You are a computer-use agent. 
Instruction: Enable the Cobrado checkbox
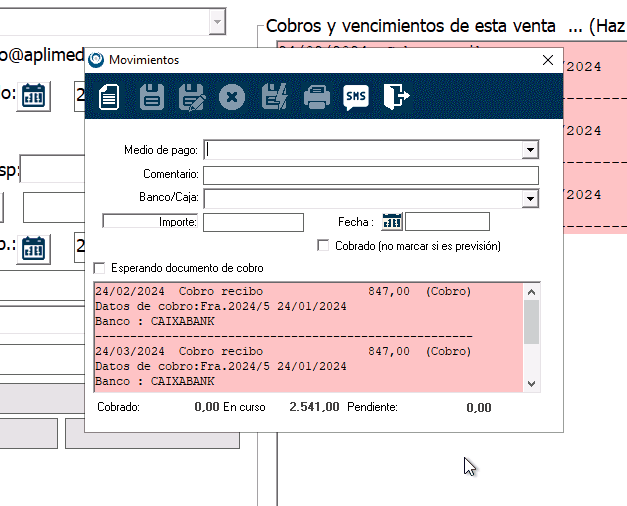[323, 246]
